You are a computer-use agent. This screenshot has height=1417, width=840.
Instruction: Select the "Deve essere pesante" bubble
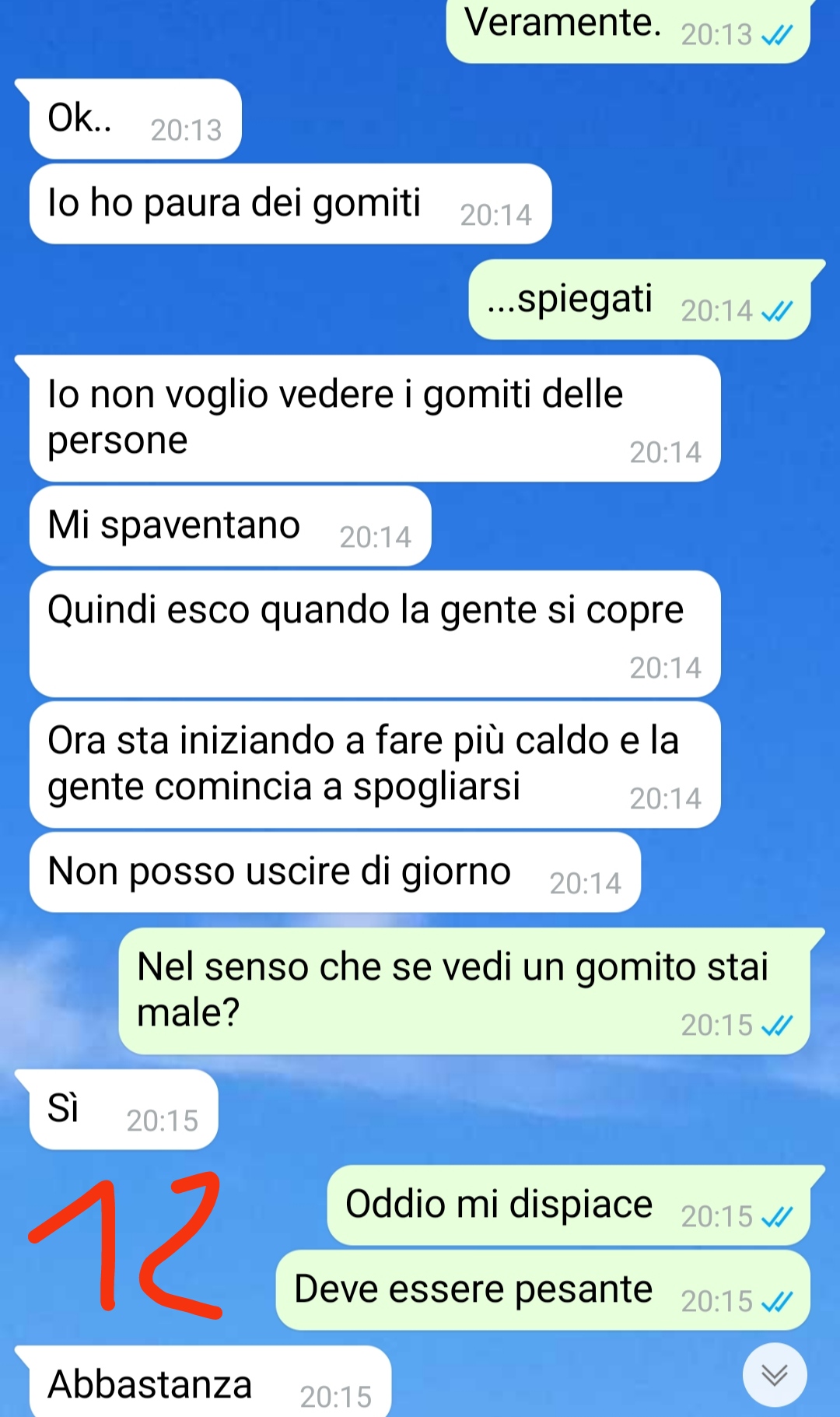(x=543, y=1290)
